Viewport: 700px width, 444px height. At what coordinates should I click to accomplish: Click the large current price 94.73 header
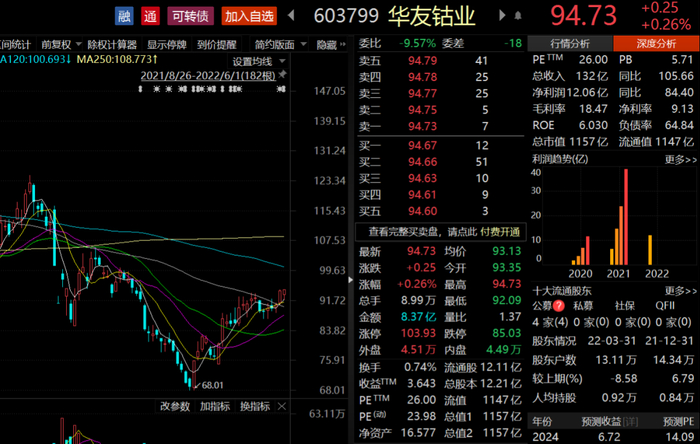[583, 16]
